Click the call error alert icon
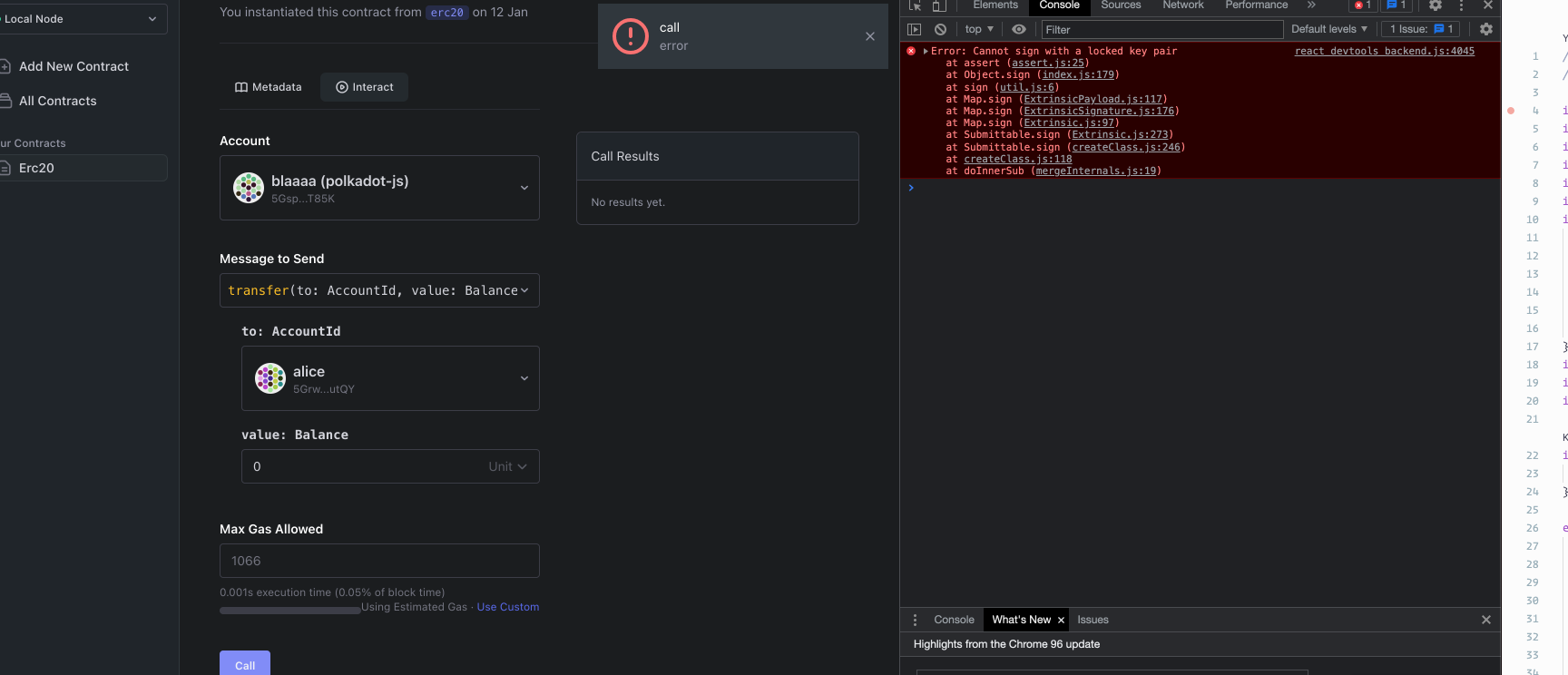Image resolution: width=1568 pixels, height=675 pixels. click(631, 36)
